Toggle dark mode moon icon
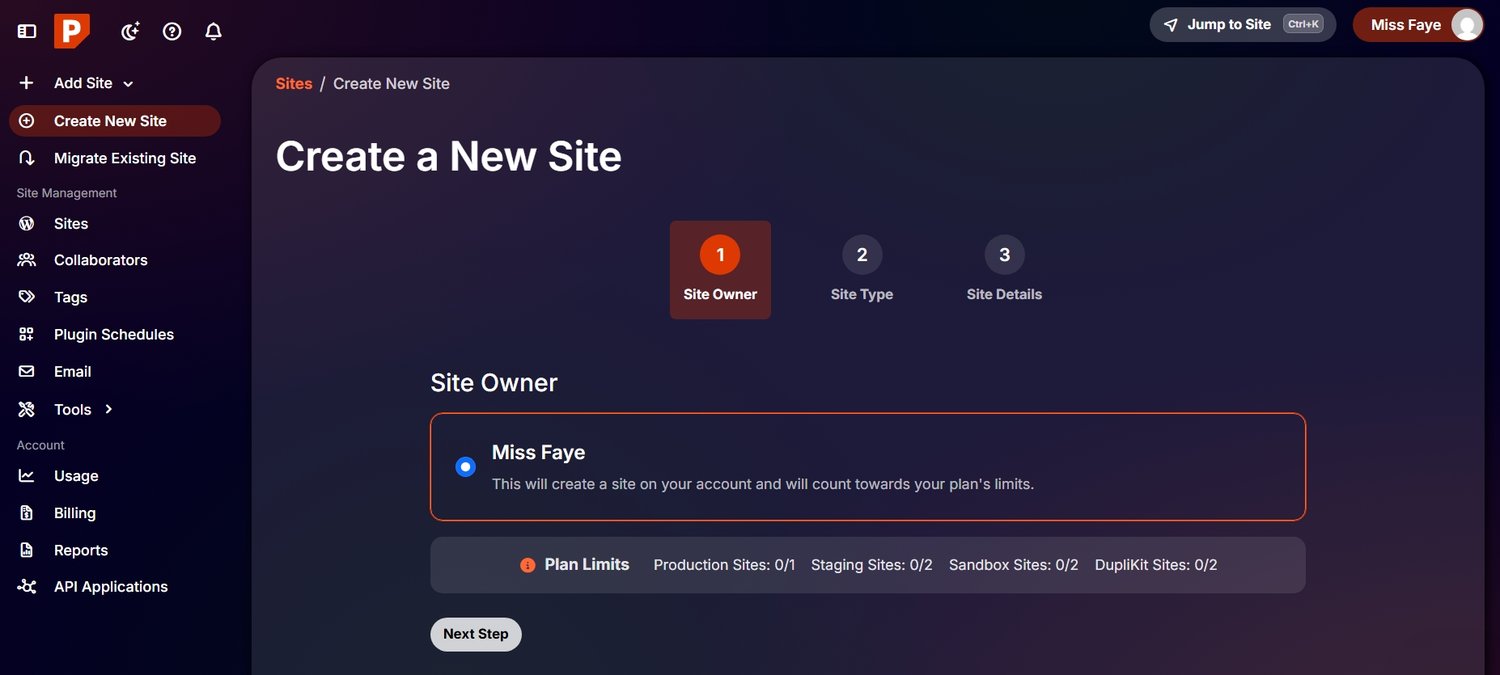Viewport: 1500px width, 675px height. [x=130, y=31]
